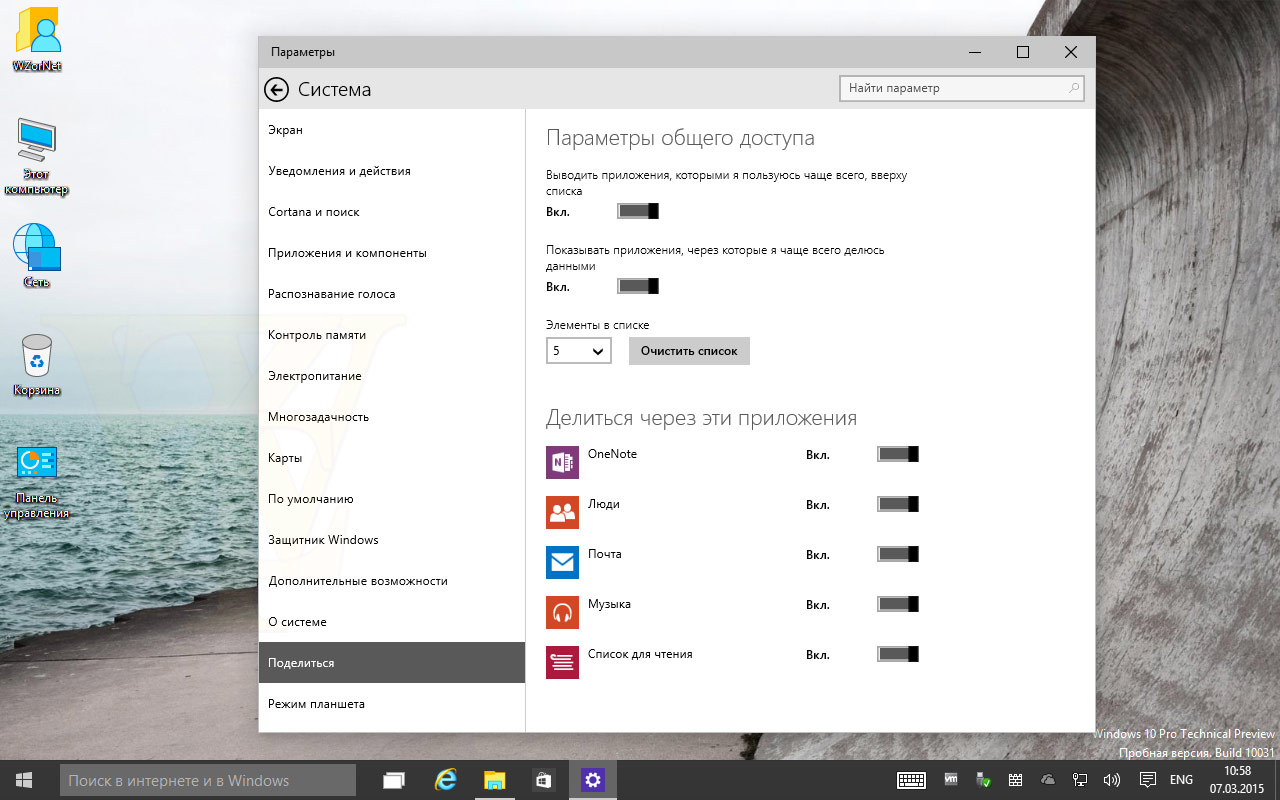Screen dimensions: 1280x800
Task: Click the Очистить список button
Action: tap(689, 351)
